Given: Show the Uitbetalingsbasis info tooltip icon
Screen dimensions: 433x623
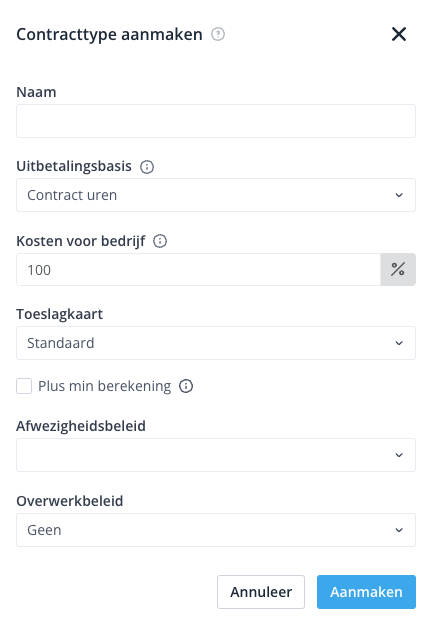Looking at the screenshot, I should 147,167.
